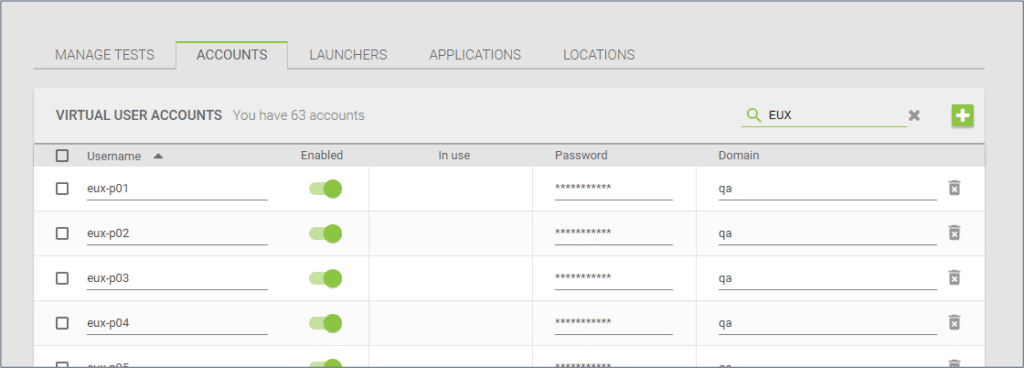Check the eux-p02 row checkbox

tap(62, 233)
